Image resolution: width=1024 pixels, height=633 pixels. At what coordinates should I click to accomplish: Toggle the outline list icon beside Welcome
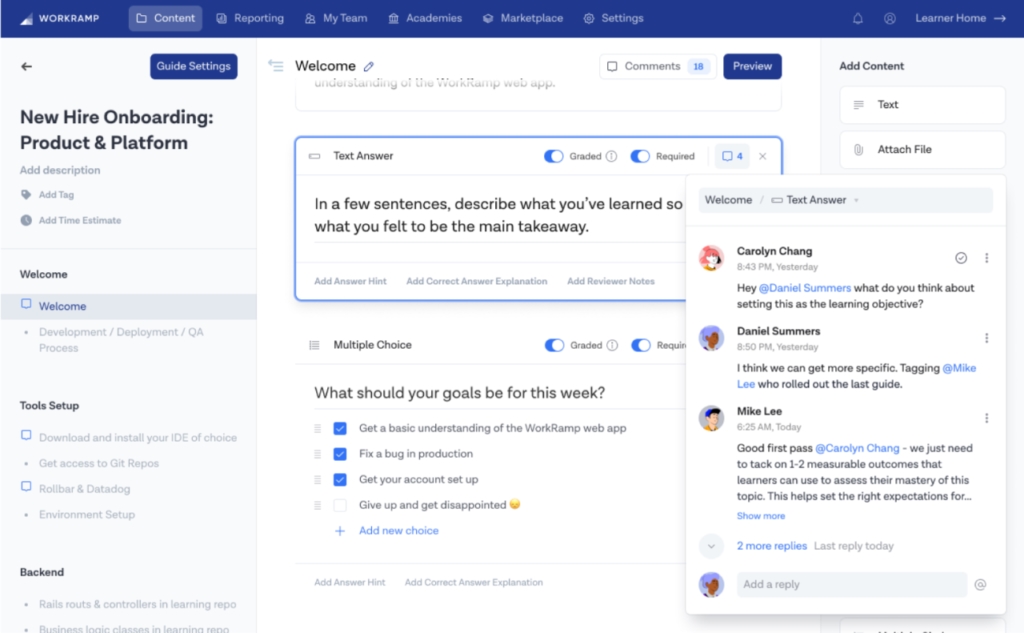tap(276, 65)
